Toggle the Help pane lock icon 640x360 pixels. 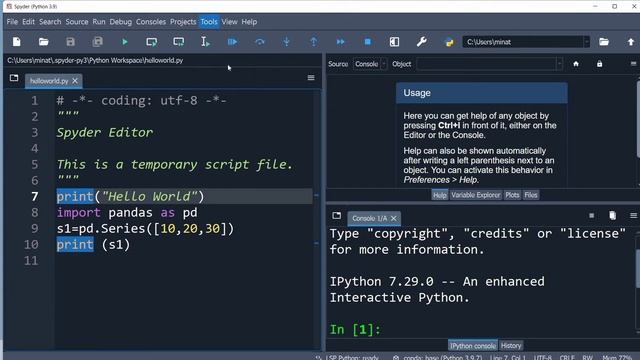pyautogui.click(x=599, y=64)
